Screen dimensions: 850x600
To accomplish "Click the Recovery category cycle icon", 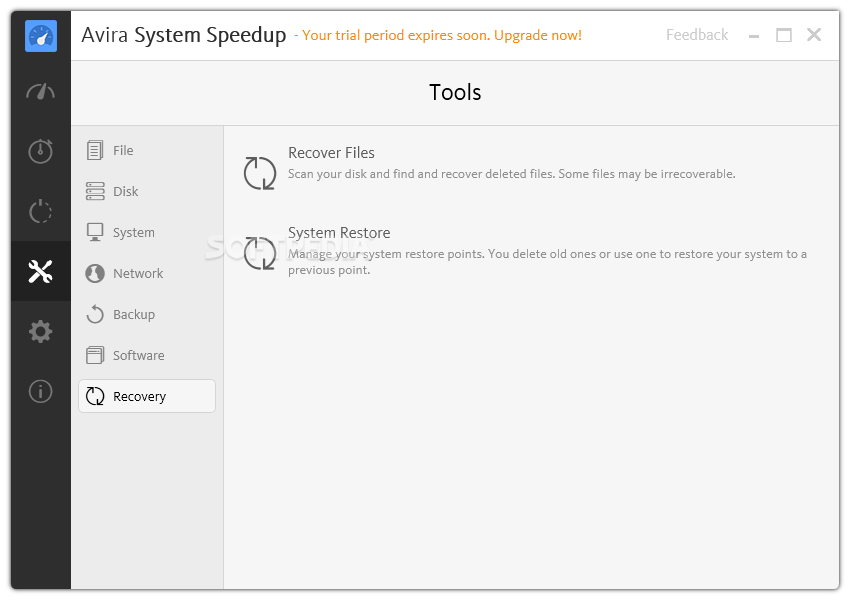I will [95, 396].
